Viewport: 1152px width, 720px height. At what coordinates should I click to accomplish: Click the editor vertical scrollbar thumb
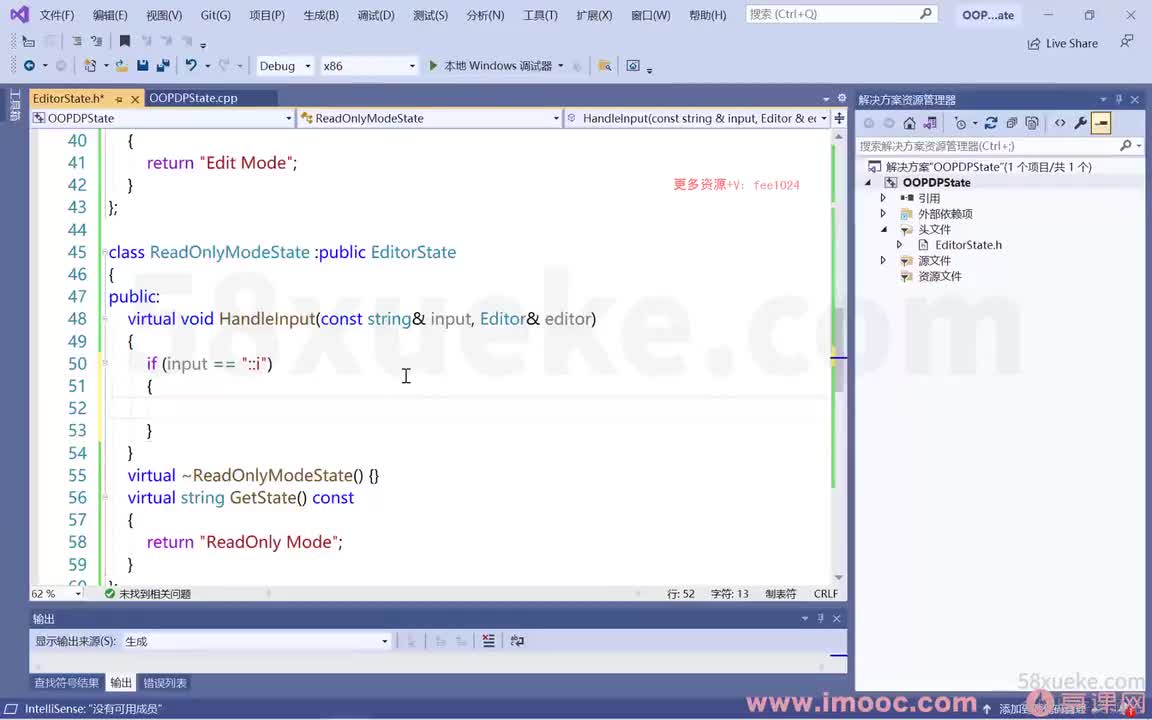tap(839, 349)
